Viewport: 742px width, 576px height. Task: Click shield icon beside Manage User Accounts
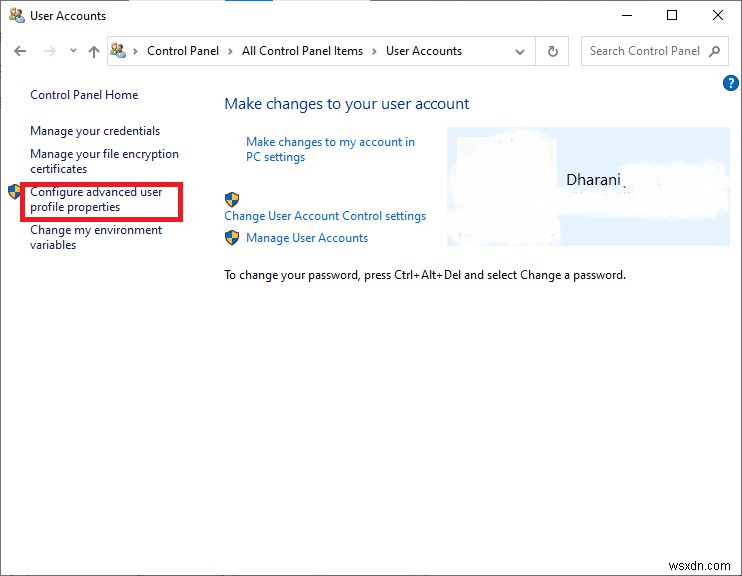point(232,238)
